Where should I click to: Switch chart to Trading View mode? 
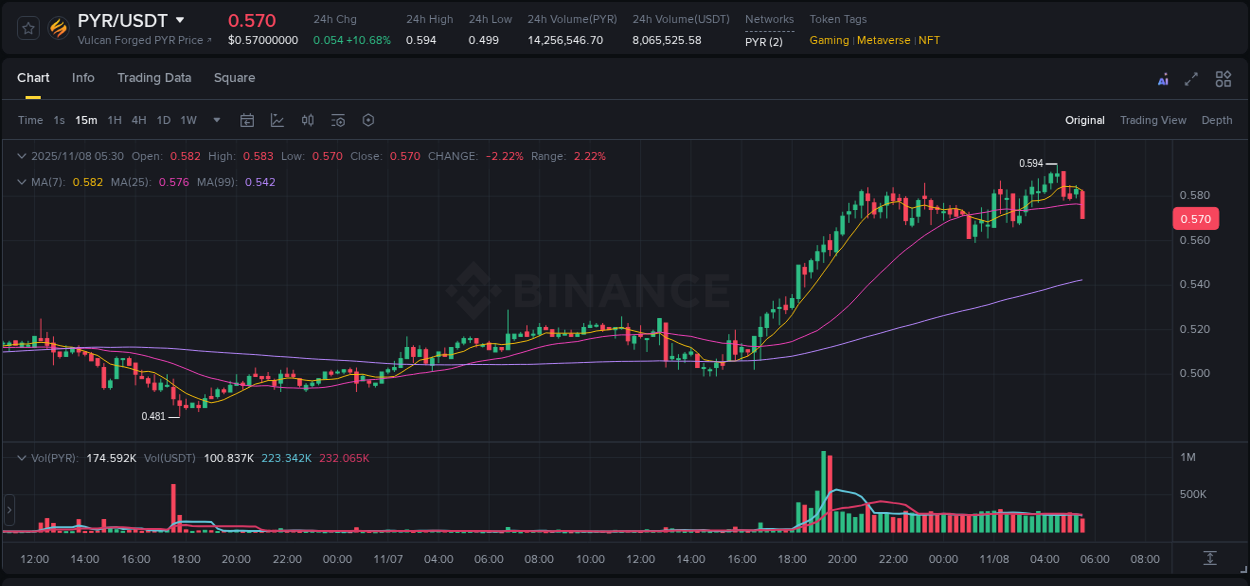click(1153, 120)
